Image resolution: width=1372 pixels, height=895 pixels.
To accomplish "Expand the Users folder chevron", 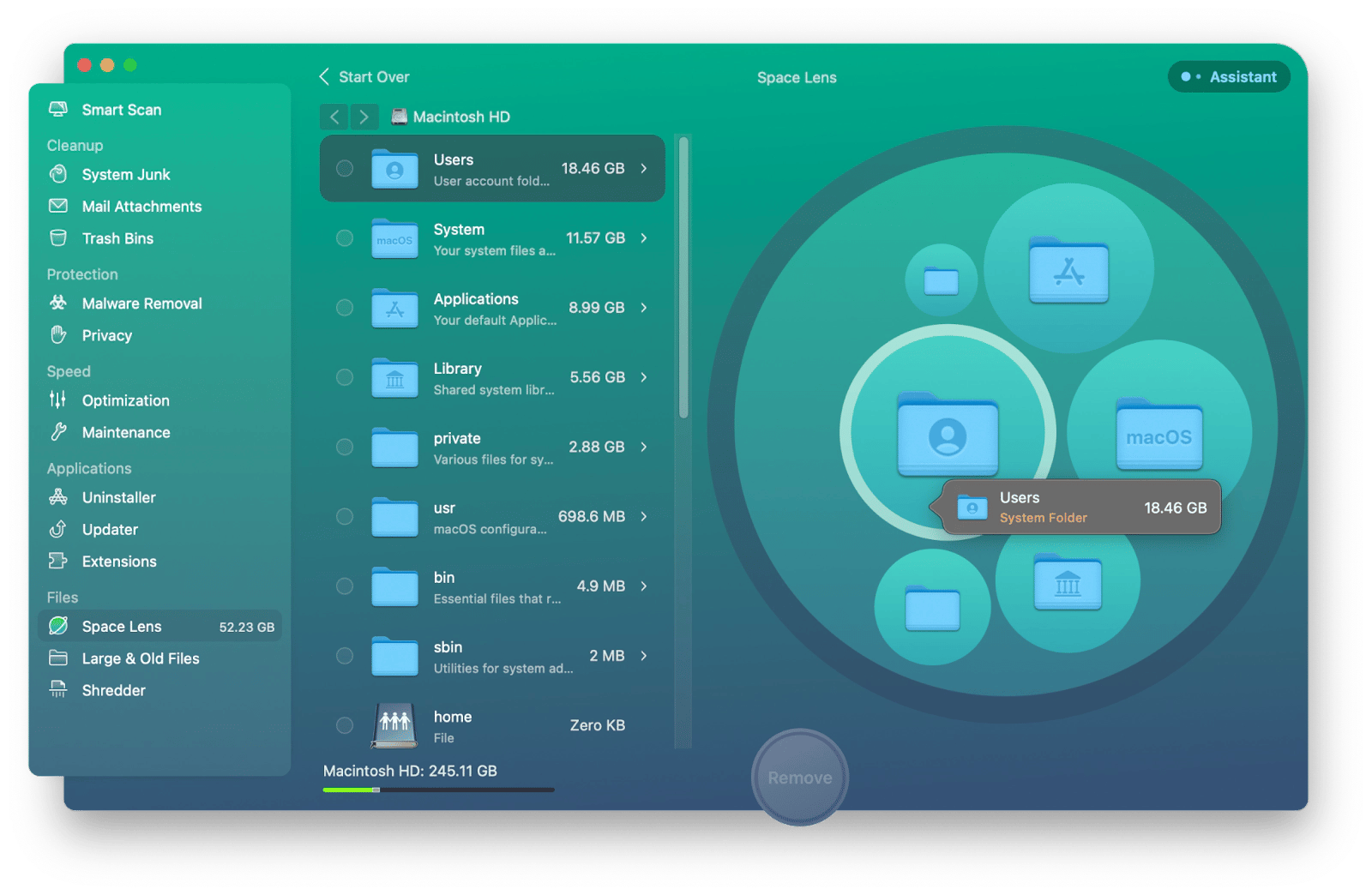I will [644, 168].
